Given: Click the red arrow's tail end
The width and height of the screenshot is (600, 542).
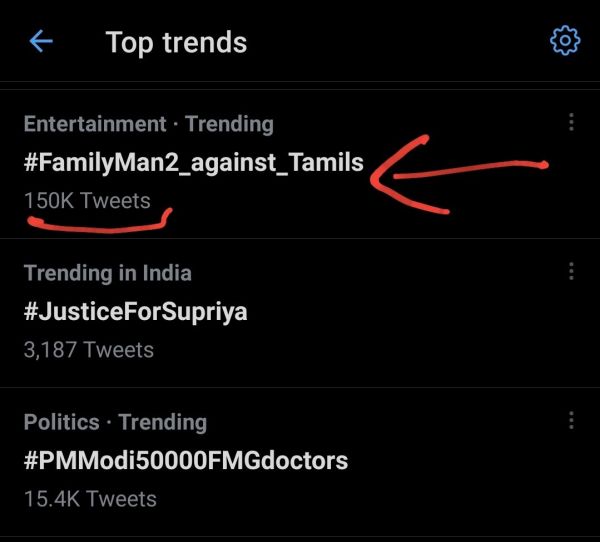Looking at the screenshot, I should pos(541,165).
